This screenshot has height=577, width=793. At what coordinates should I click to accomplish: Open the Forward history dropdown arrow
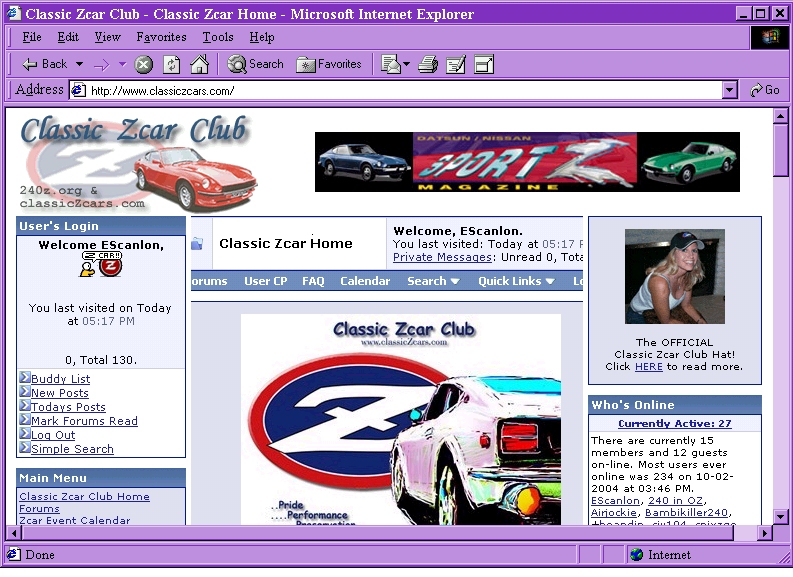pyautogui.click(x=122, y=64)
